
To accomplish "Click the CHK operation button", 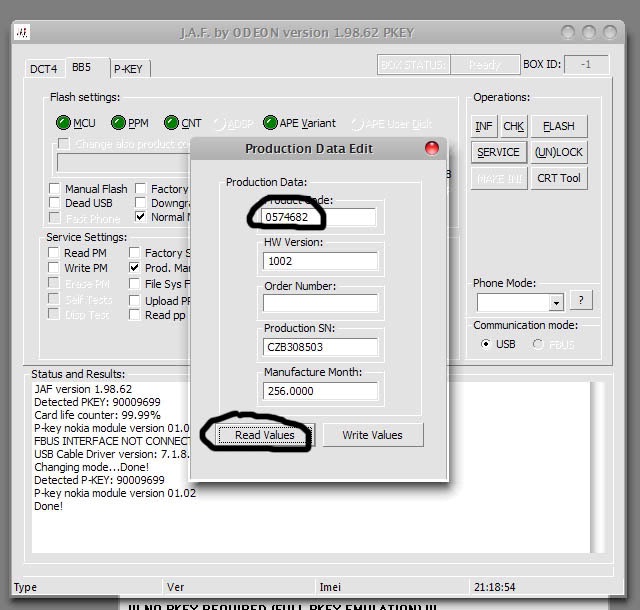I will pyautogui.click(x=513, y=126).
